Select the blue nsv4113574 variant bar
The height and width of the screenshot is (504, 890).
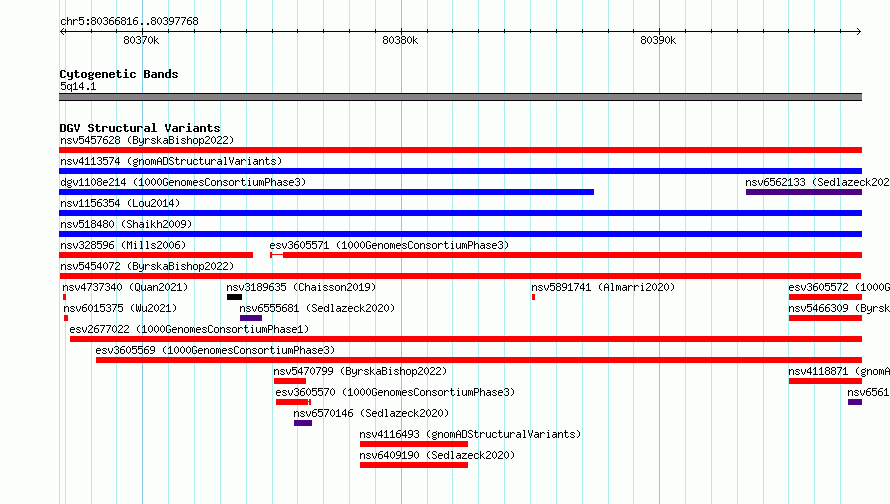(x=460, y=171)
